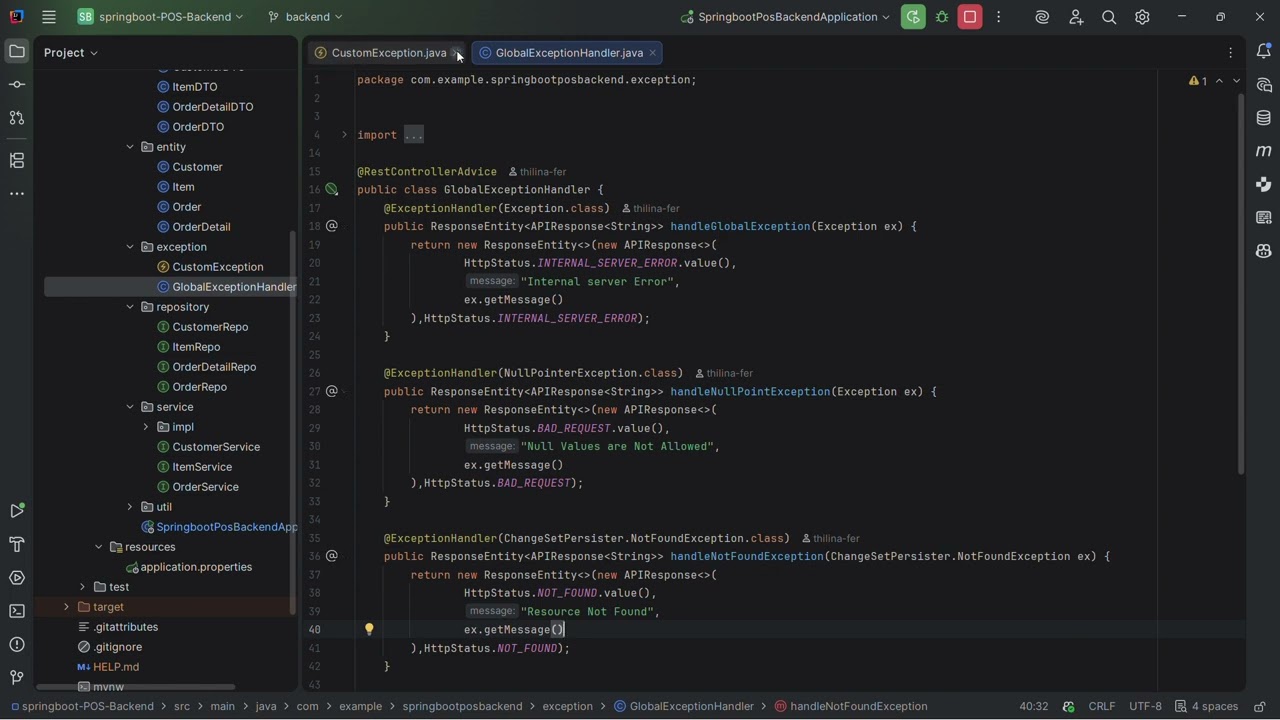1280x720 pixels.
Task: Open the Structure tool window
Action: [x=17, y=160]
